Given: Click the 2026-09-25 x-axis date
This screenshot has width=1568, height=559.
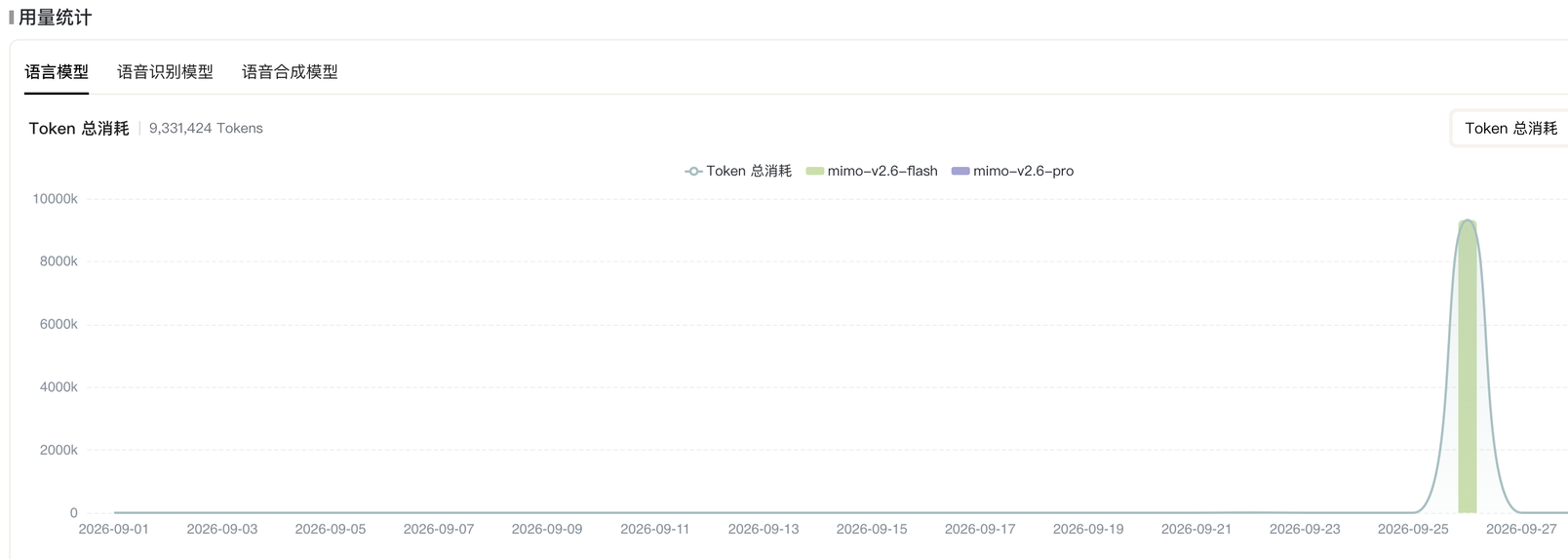Looking at the screenshot, I should click(1413, 529).
